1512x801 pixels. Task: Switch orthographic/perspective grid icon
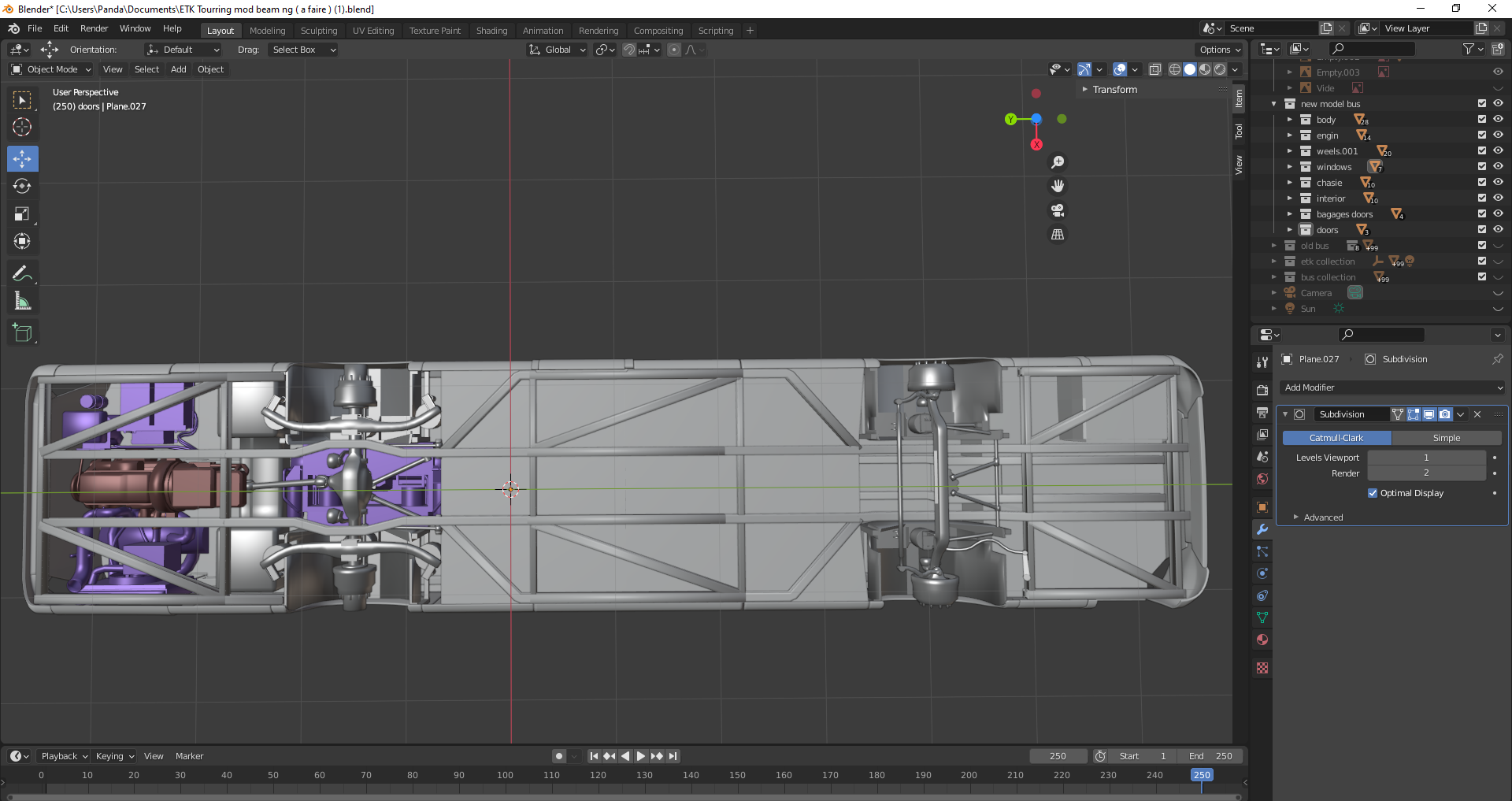pos(1058,235)
